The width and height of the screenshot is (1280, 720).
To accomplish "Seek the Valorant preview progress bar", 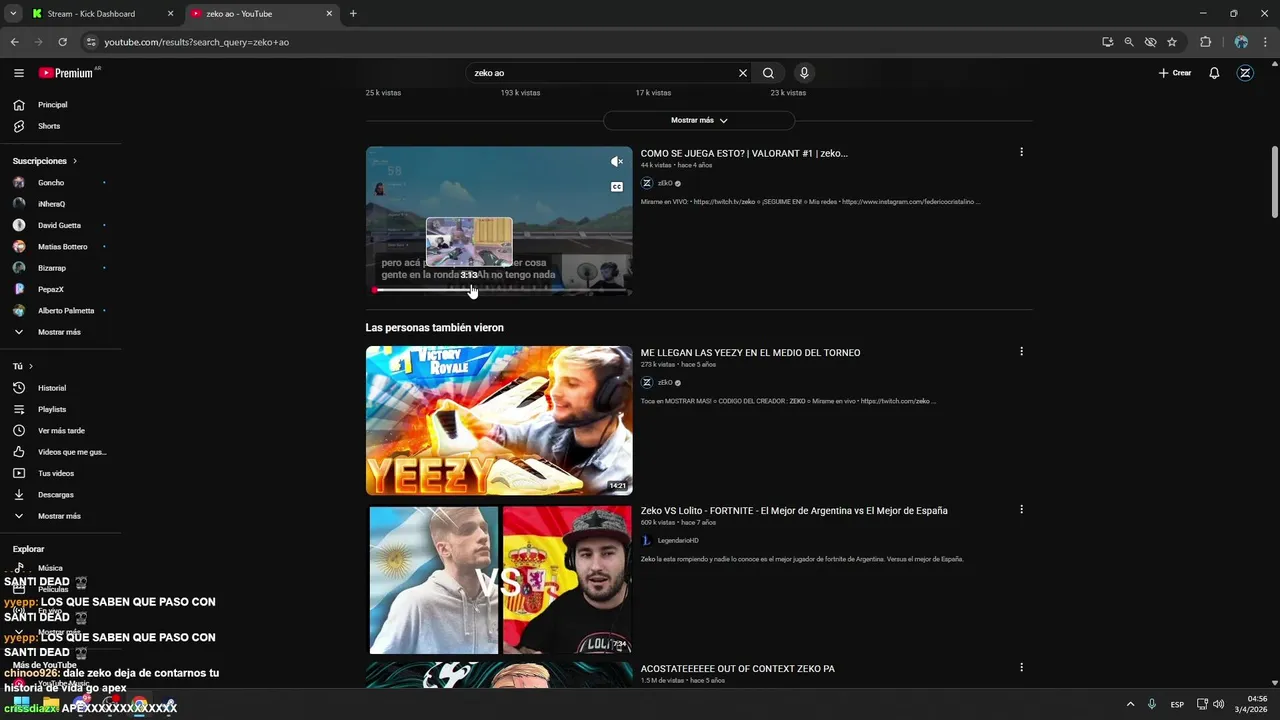I will [x=499, y=290].
